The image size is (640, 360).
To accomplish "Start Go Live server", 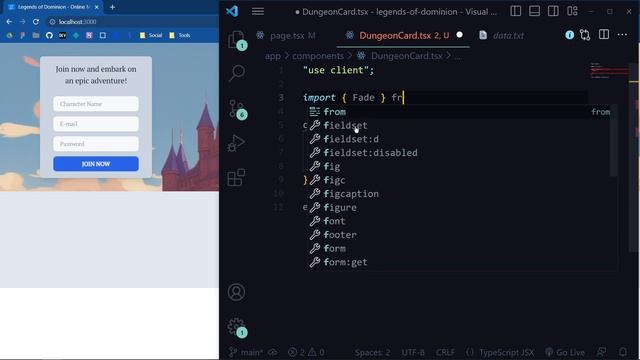I will [565, 352].
